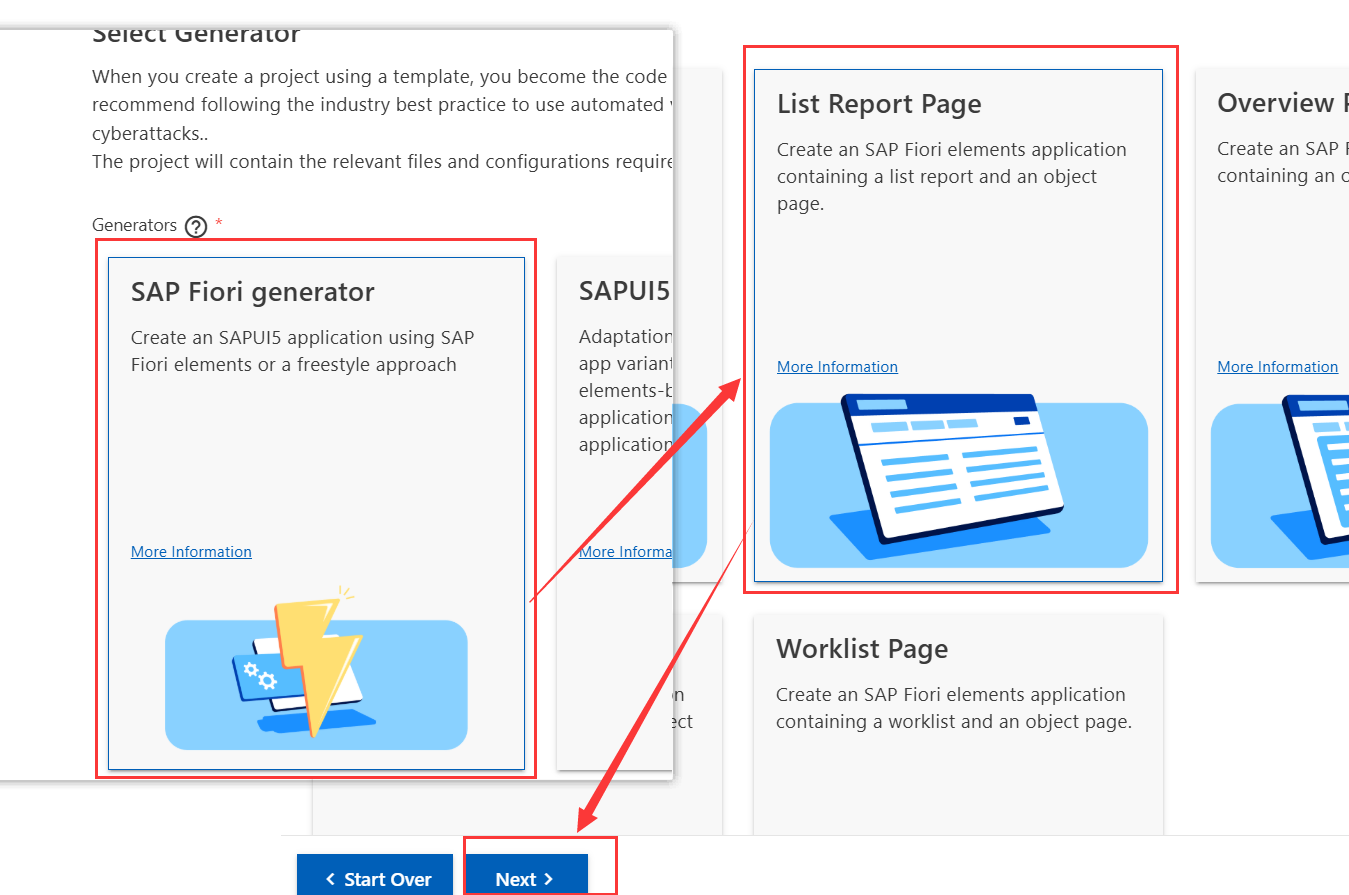Viewport: 1349px width, 895px height.
Task: Open More Information link under SAP Fiori generator
Action: (x=191, y=552)
